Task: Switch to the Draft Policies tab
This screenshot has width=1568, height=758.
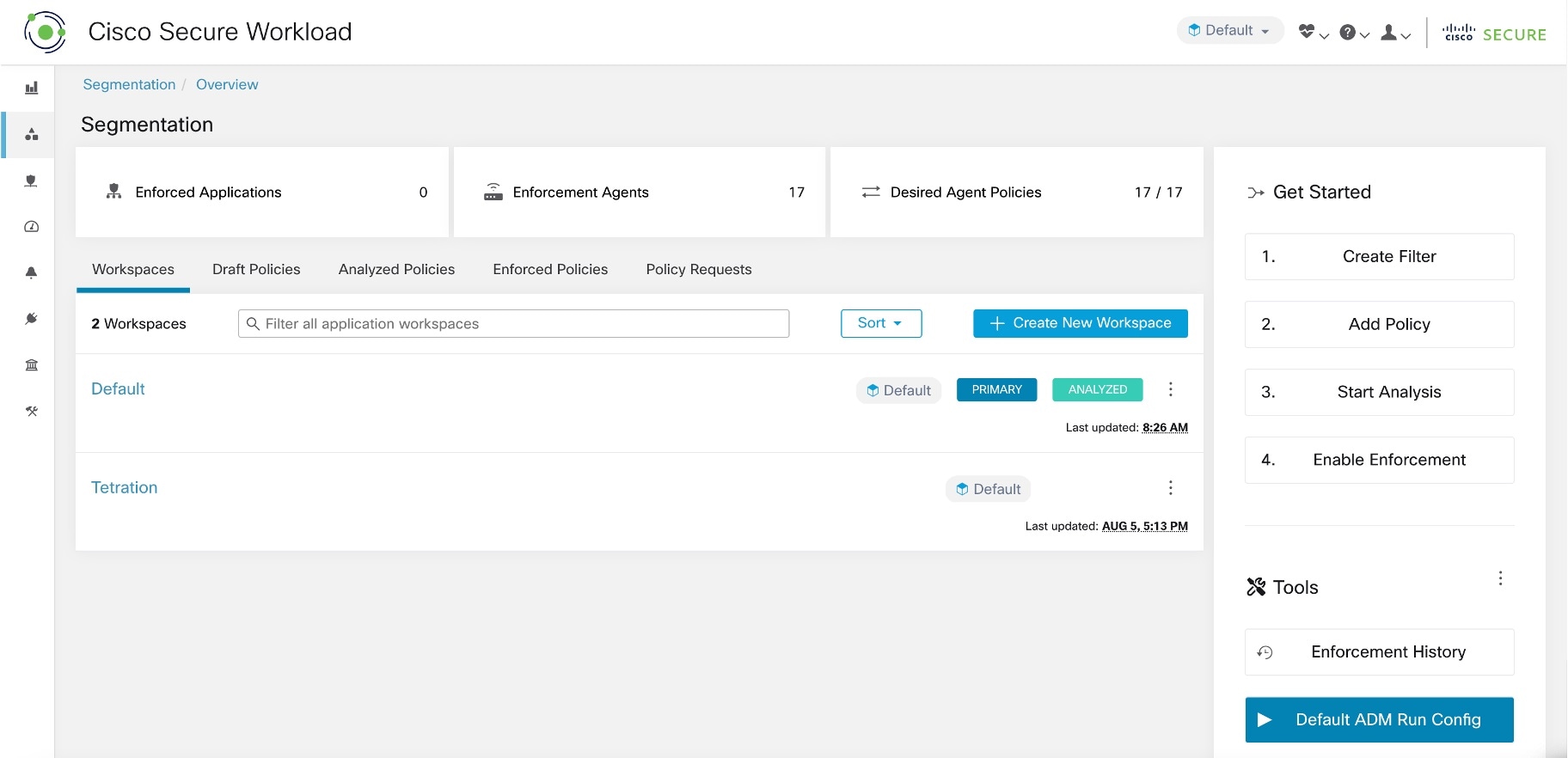Action: coord(256,269)
